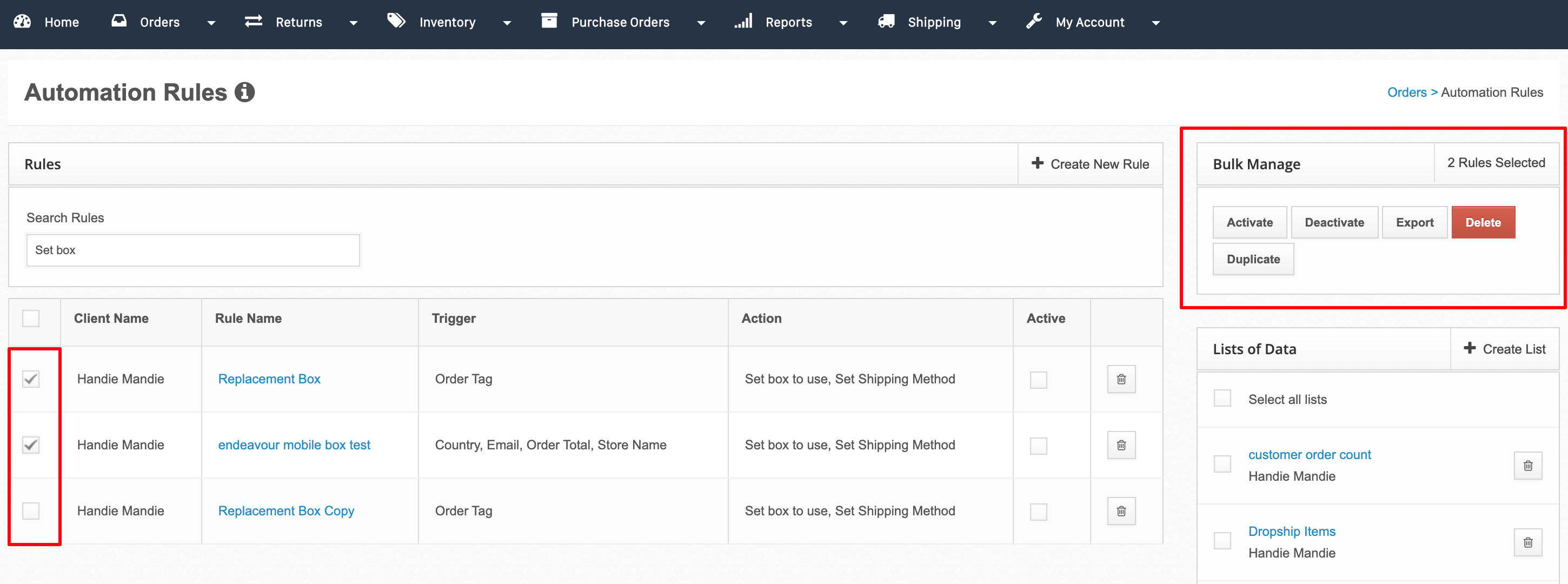Screen dimensions: 1568x584
Task: Uncheck endeavour mobile box test row checkbox
Action: 31,445
